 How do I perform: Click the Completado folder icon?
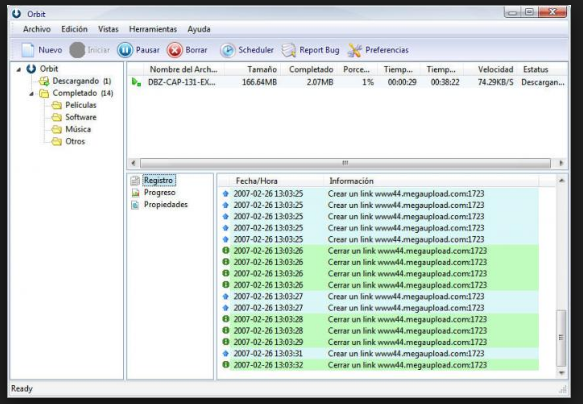[x=44, y=93]
